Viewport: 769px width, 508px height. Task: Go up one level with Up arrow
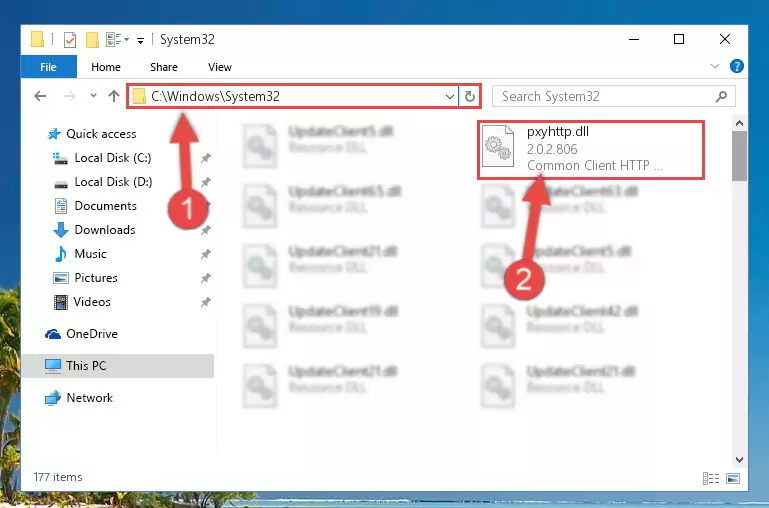click(x=114, y=96)
